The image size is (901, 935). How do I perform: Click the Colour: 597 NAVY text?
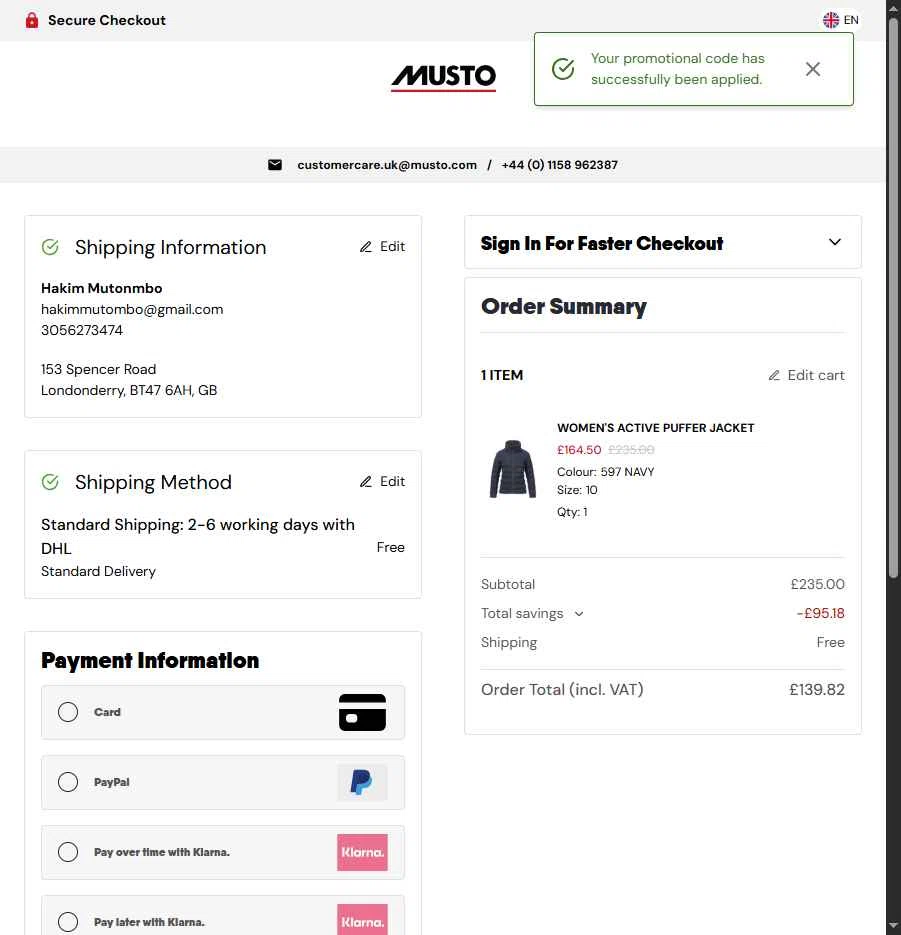pyautogui.click(x=605, y=472)
